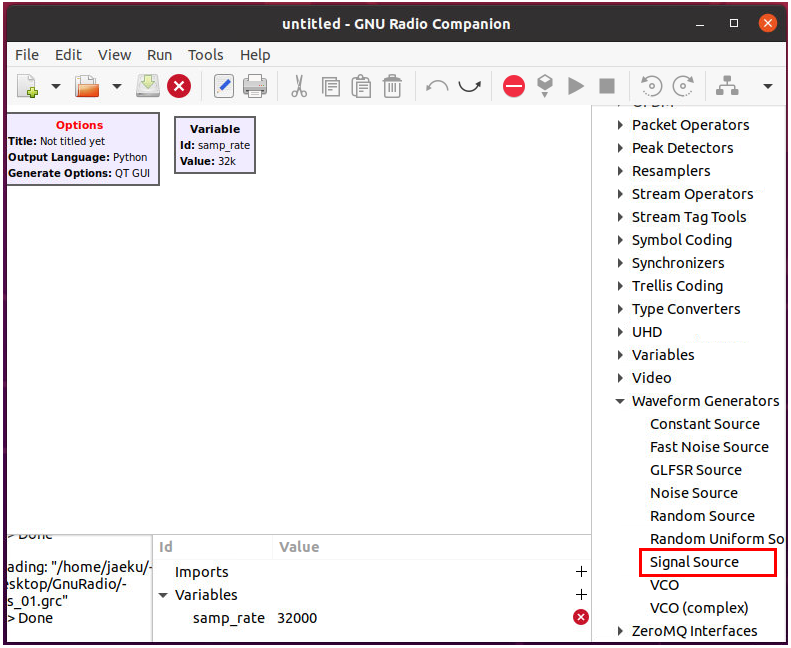The width and height of the screenshot is (791, 648).
Task: Select the samp_rate Variable block
Action: [x=215, y=145]
